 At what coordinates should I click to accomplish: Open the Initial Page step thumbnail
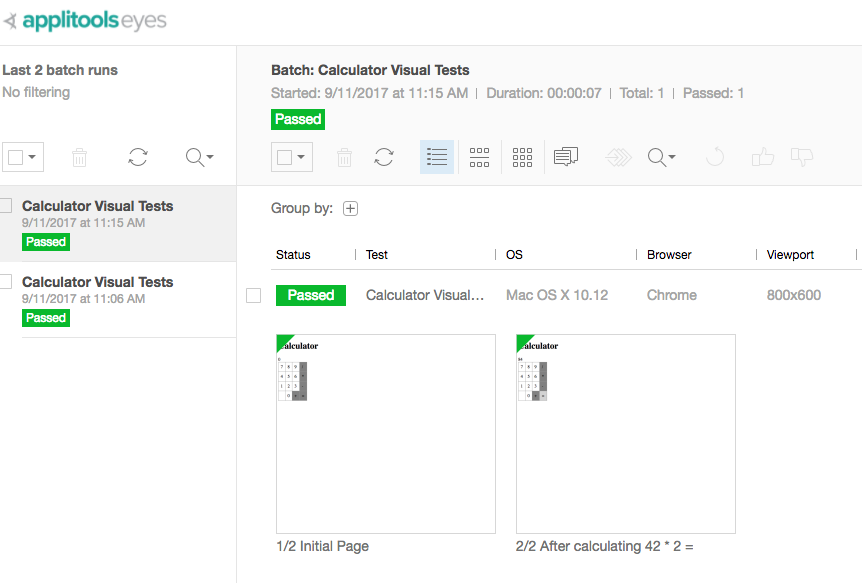pos(386,434)
